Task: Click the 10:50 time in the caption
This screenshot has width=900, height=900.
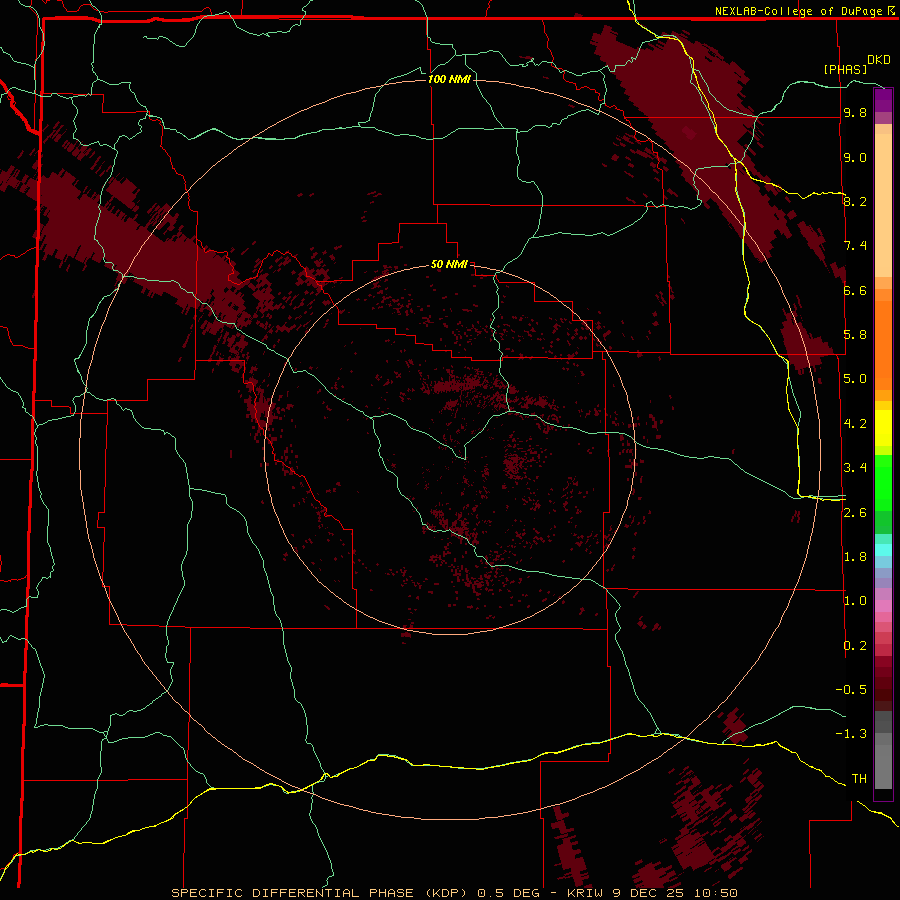Action: click(715, 893)
